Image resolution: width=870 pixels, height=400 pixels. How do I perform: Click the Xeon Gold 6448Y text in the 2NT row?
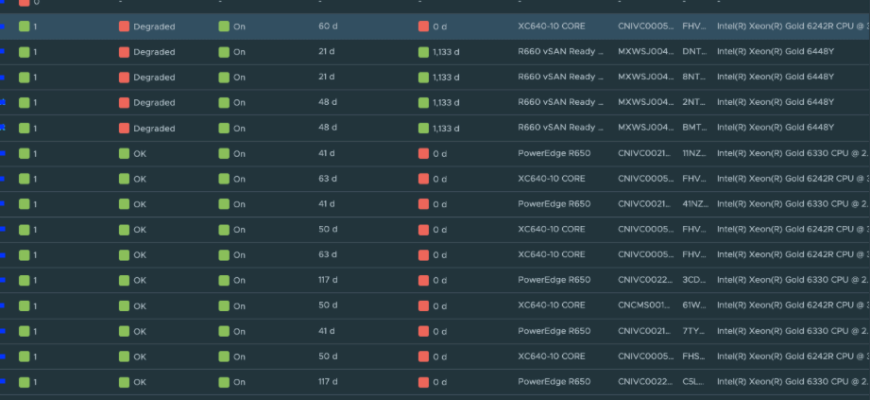coord(775,103)
